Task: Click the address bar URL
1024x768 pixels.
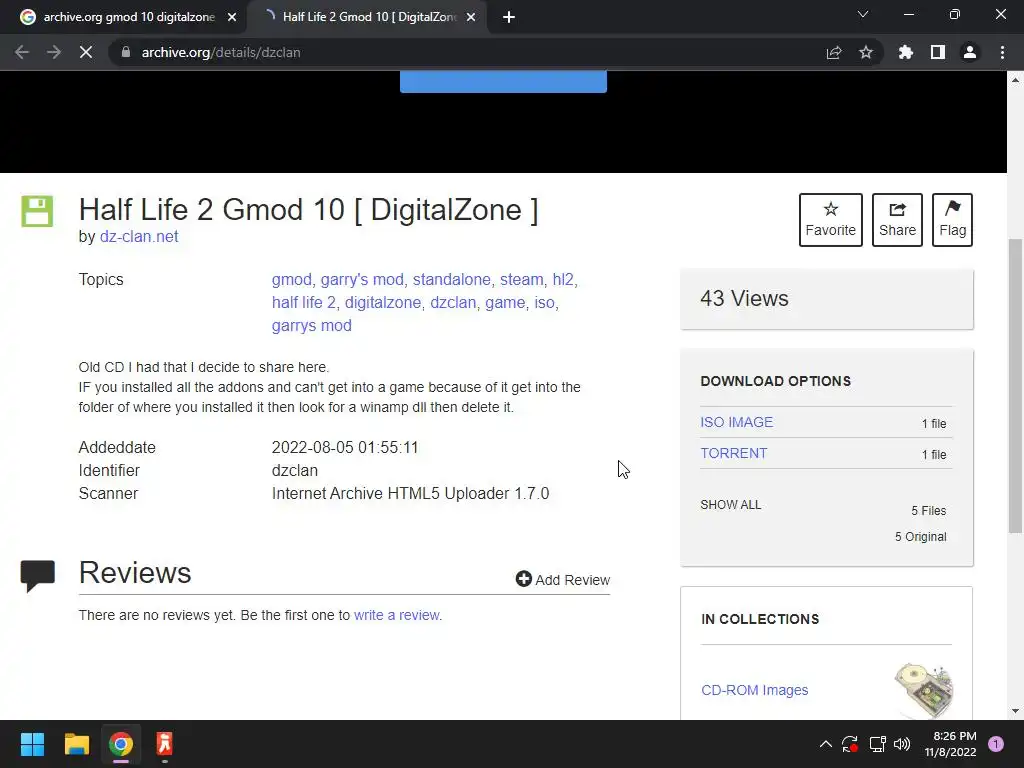Action: tap(221, 52)
